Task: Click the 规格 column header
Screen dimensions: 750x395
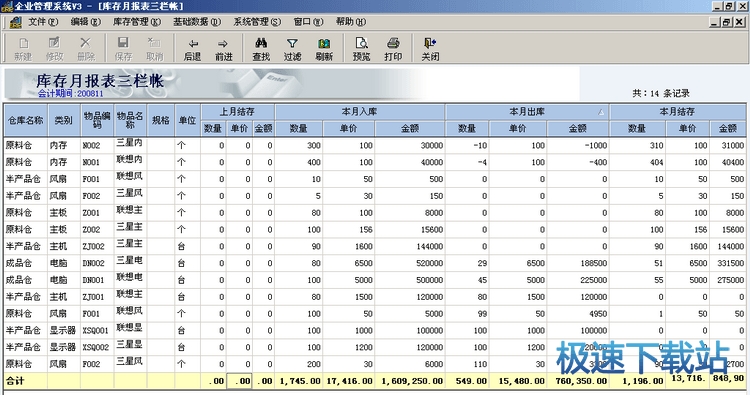Action: click(x=161, y=120)
